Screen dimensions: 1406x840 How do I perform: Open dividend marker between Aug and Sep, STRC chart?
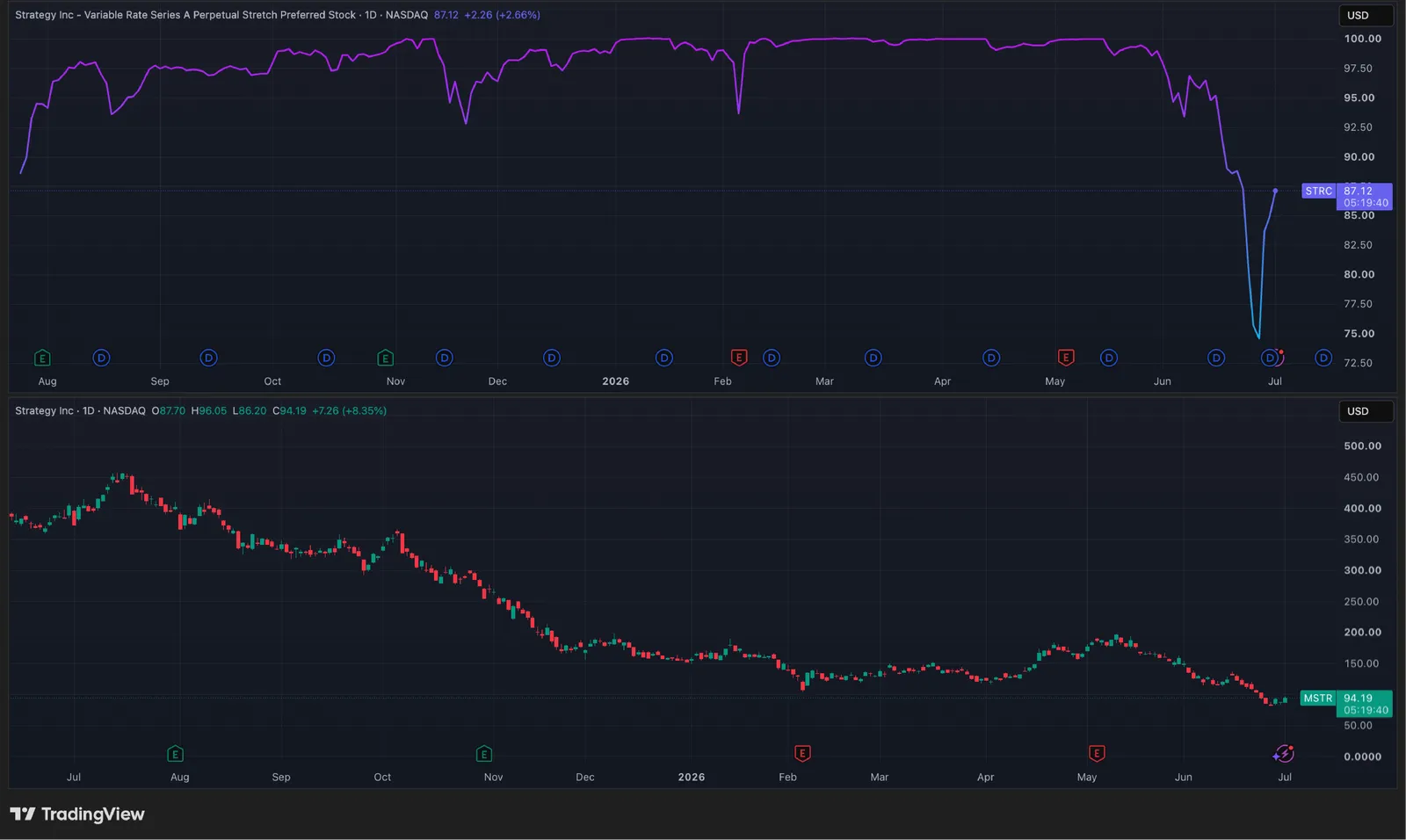[x=102, y=358]
